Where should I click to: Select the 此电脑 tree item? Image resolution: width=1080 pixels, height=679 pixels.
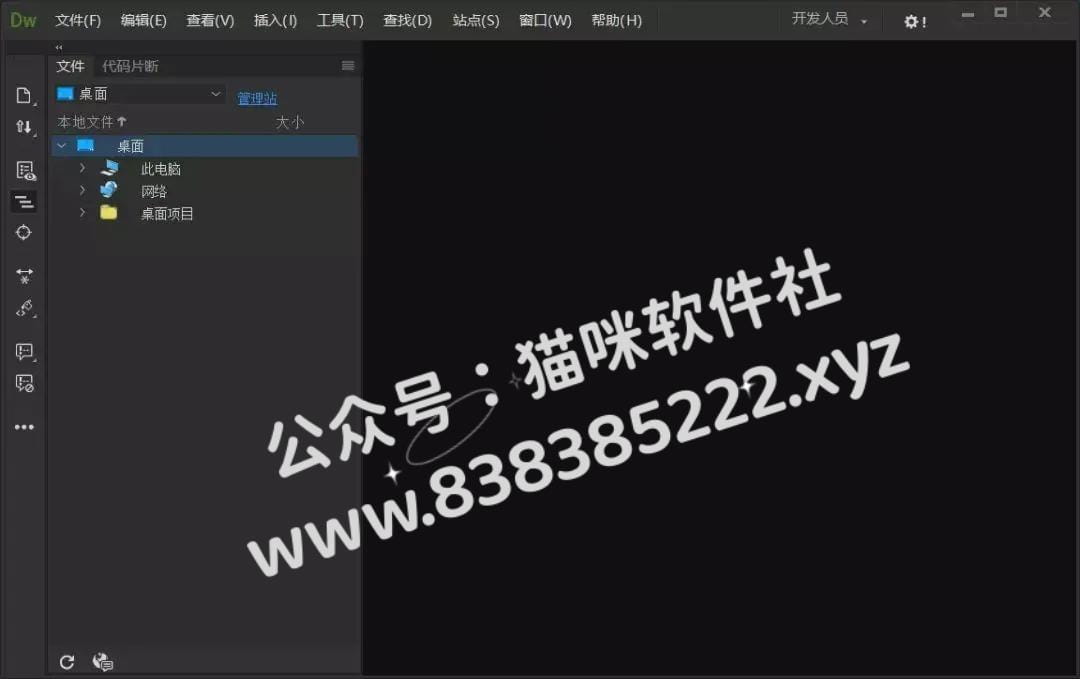coord(160,169)
